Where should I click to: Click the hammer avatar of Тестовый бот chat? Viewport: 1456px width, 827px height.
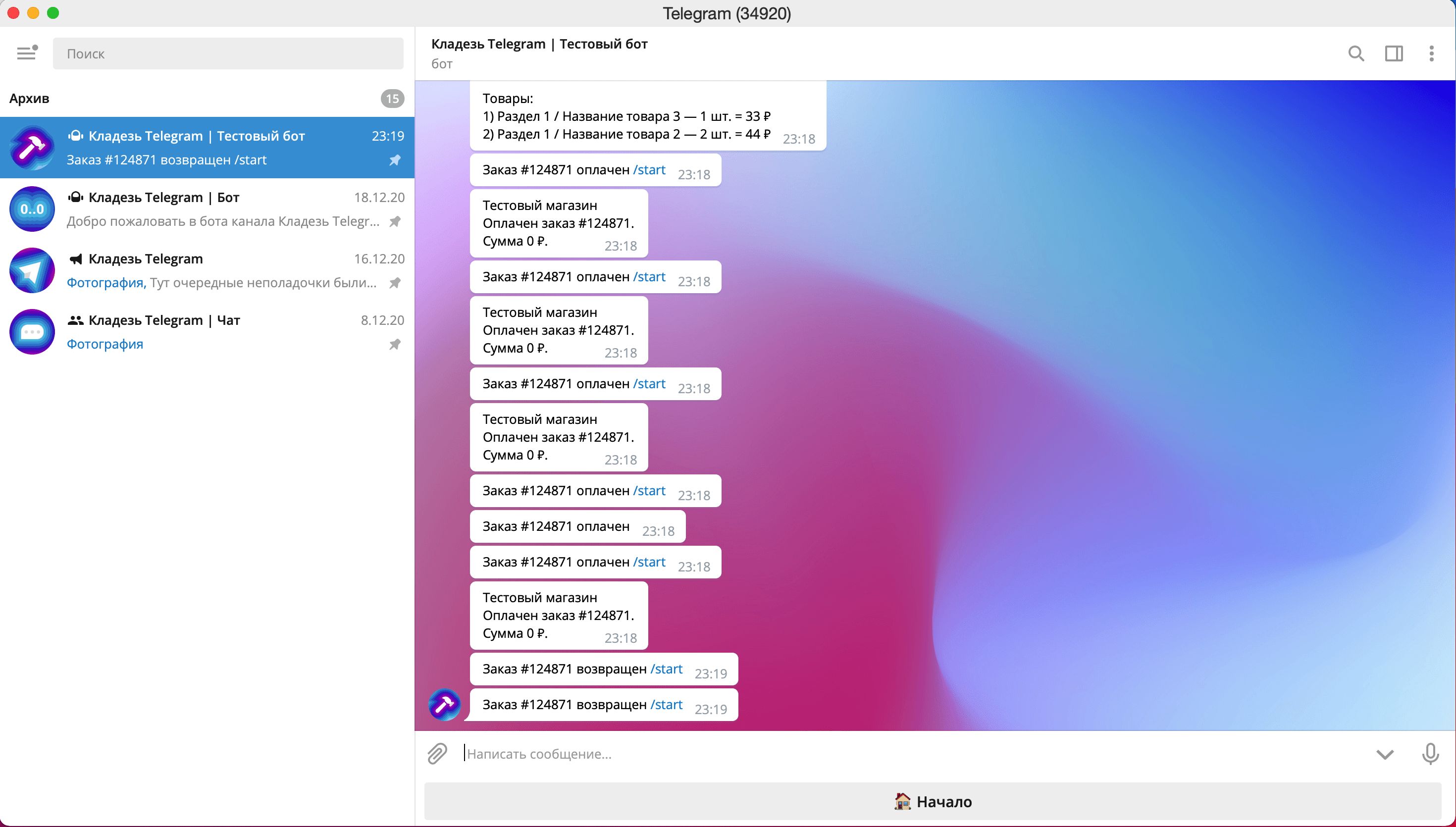[x=32, y=148]
